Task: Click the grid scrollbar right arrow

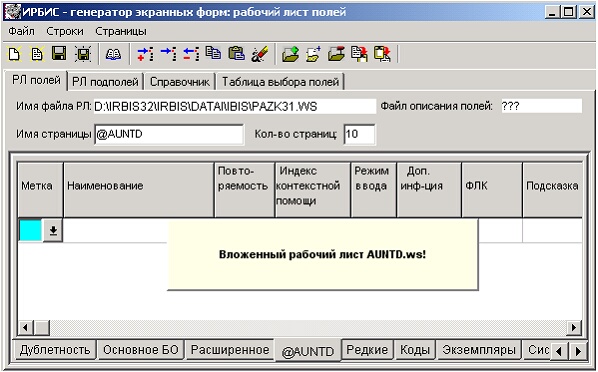Action: (574, 327)
